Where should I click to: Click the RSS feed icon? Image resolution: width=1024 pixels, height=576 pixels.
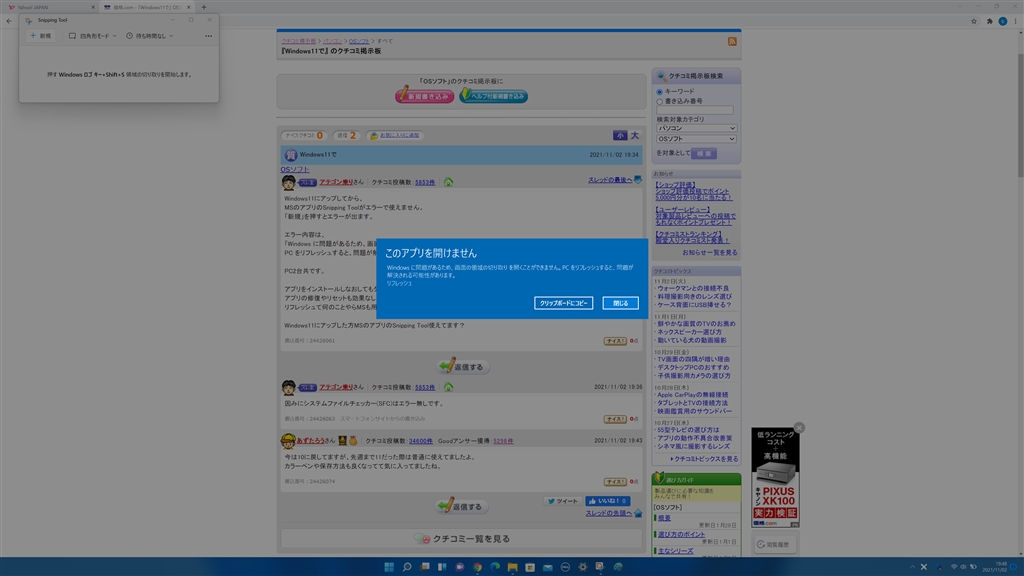[732, 41]
